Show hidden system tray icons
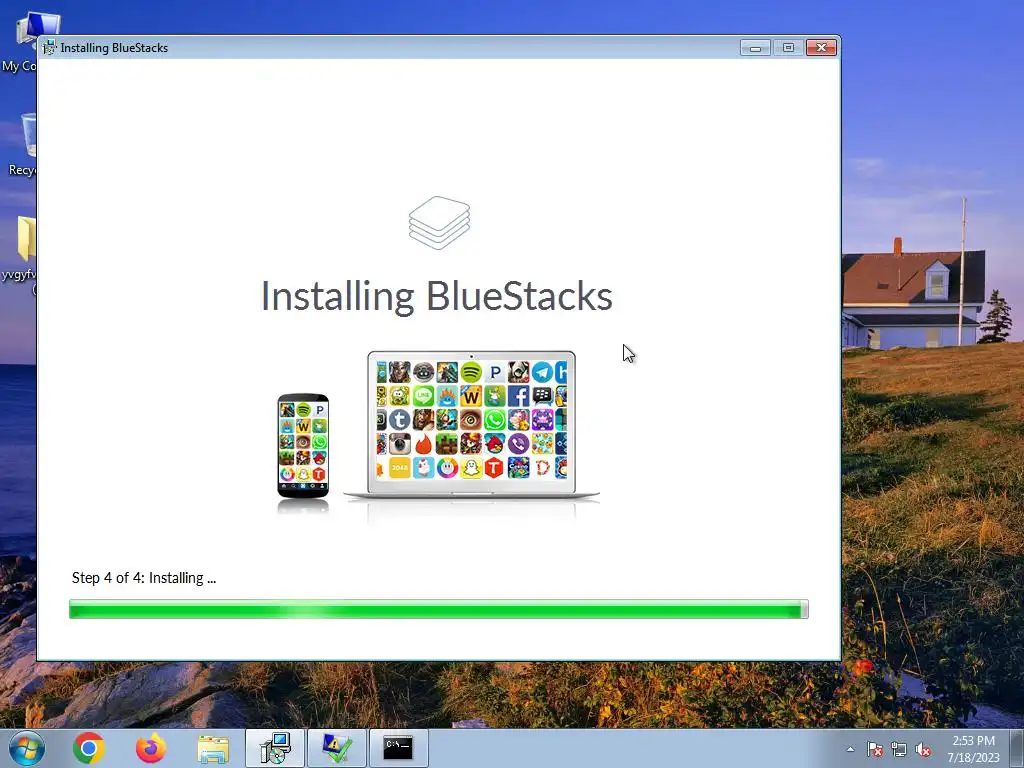Image resolution: width=1024 pixels, height=768 pixels. coord(850,749)
